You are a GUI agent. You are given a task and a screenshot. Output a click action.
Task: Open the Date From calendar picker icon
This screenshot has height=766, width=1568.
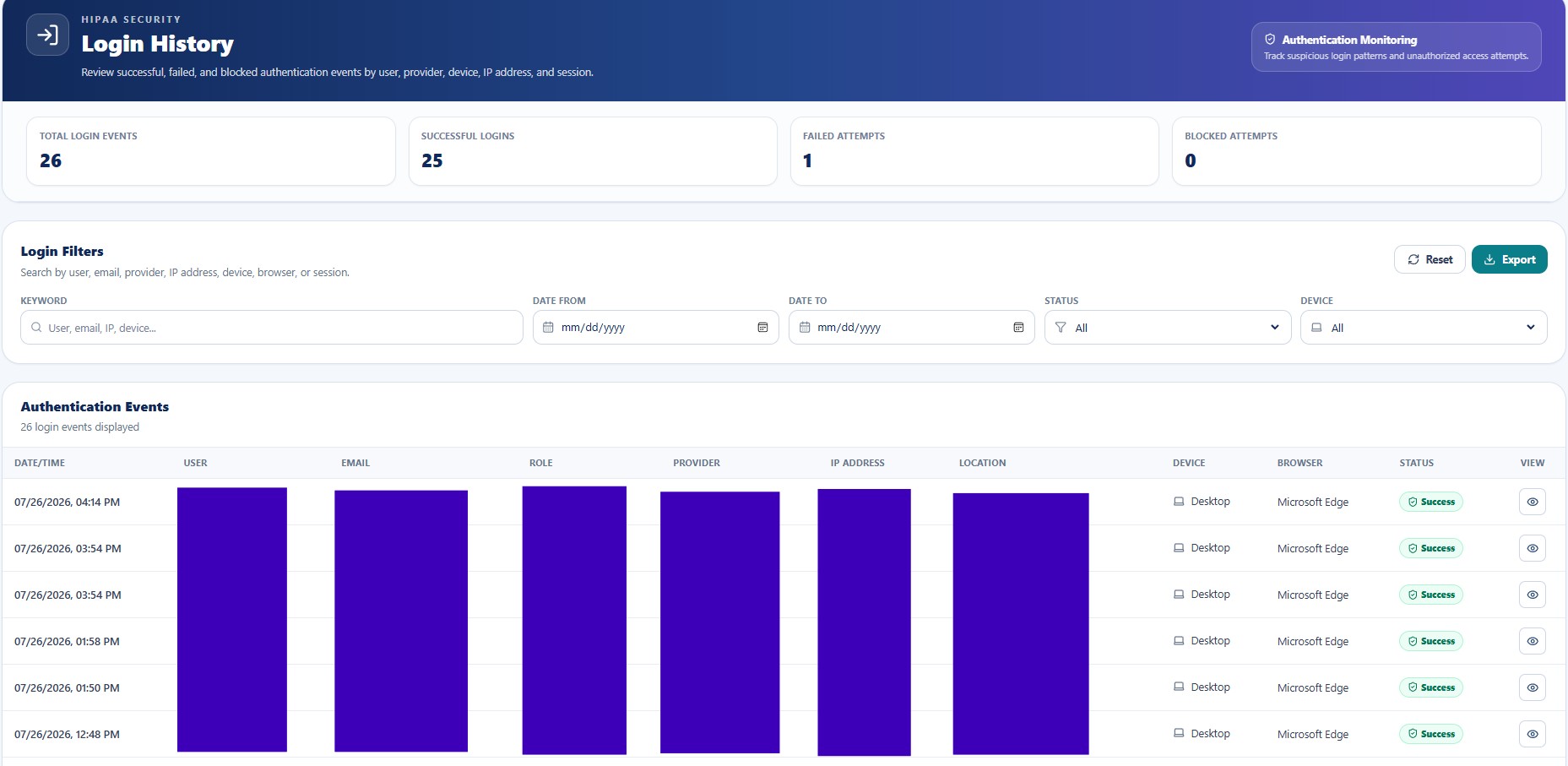tap(762, 328)
